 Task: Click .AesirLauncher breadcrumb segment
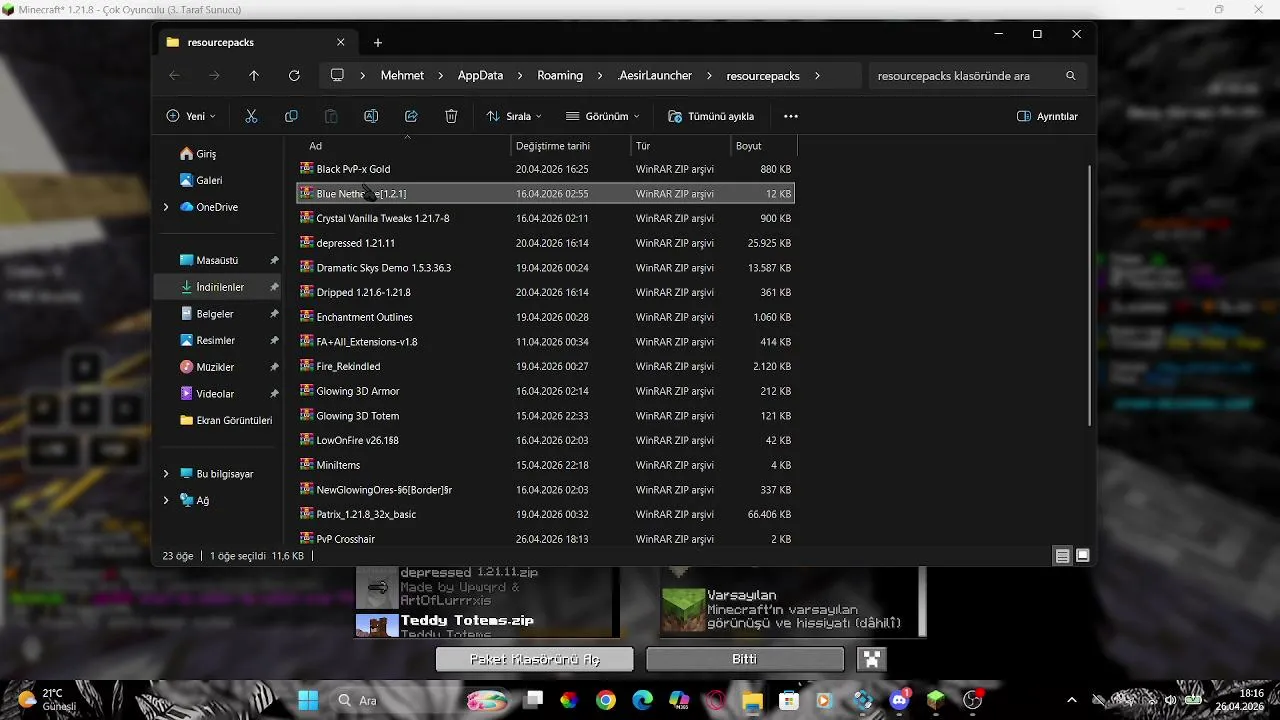coord(655,75)
